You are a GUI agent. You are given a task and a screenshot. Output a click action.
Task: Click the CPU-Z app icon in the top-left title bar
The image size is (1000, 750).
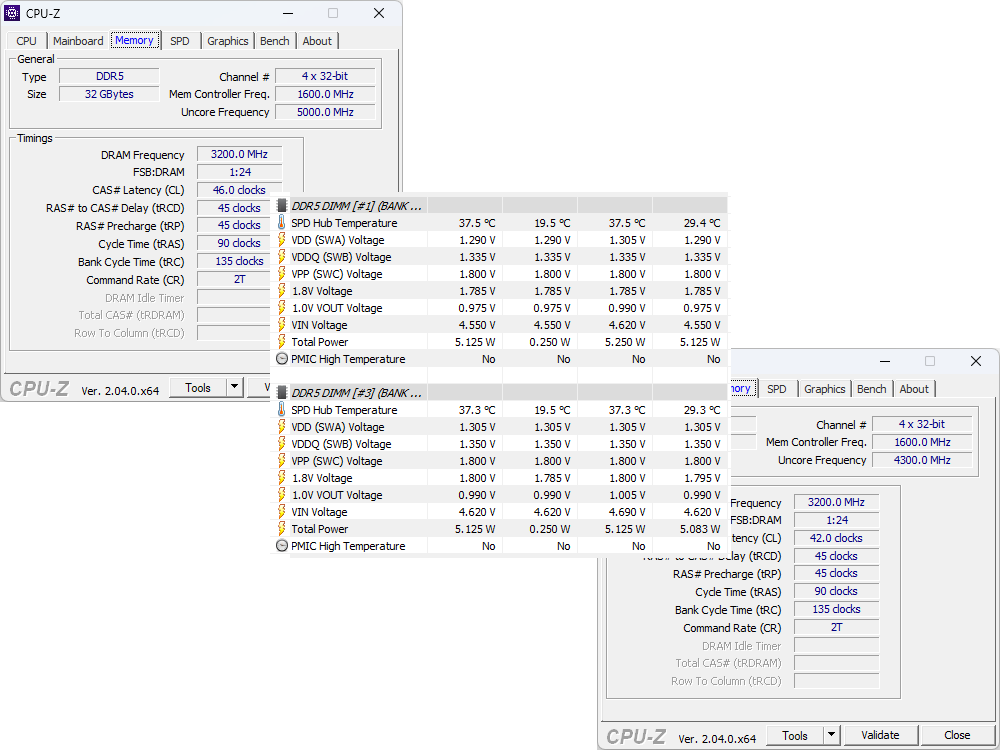(x=12, y=13)
